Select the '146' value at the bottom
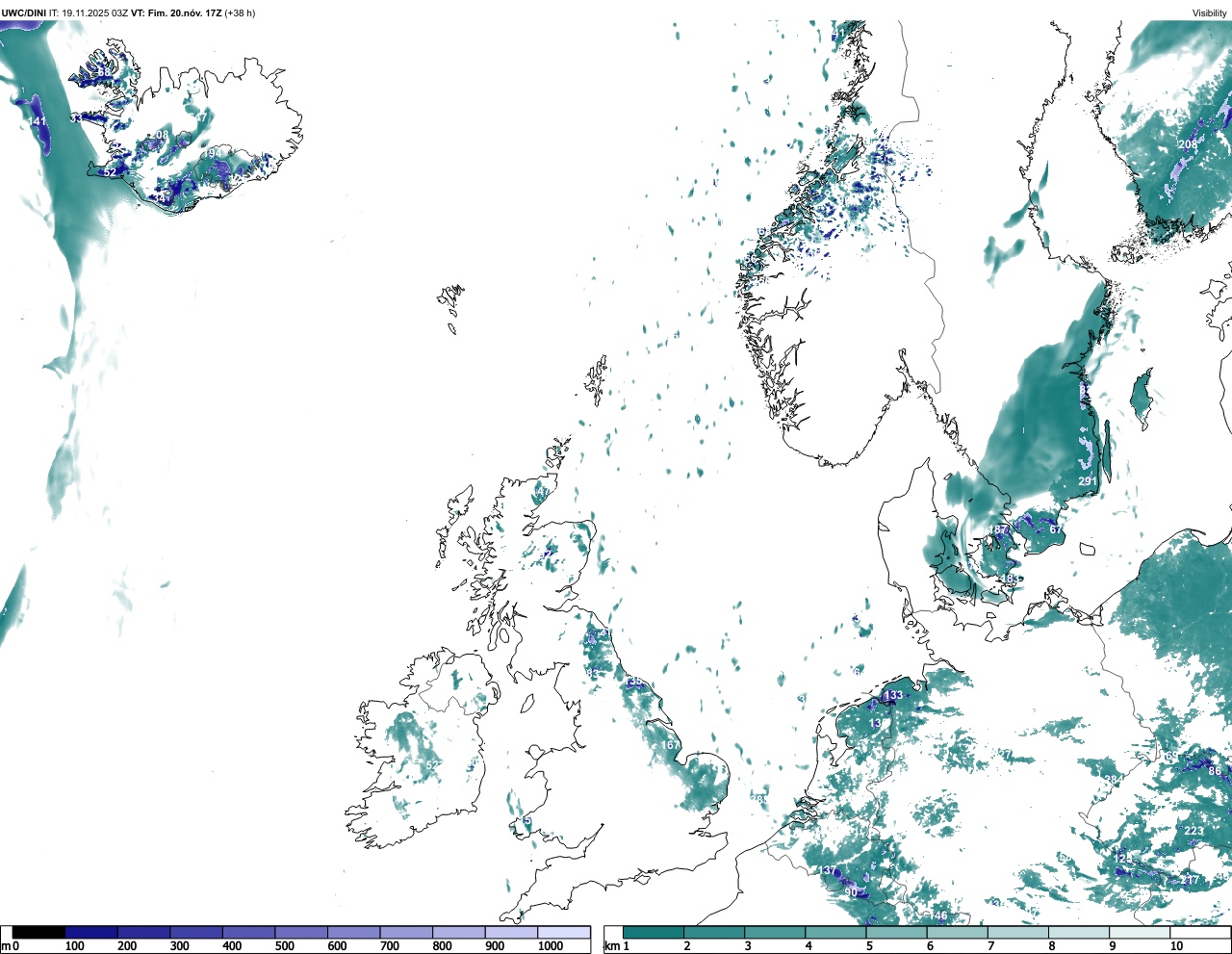Viewport: 1232px width, 954px height. 938,915
